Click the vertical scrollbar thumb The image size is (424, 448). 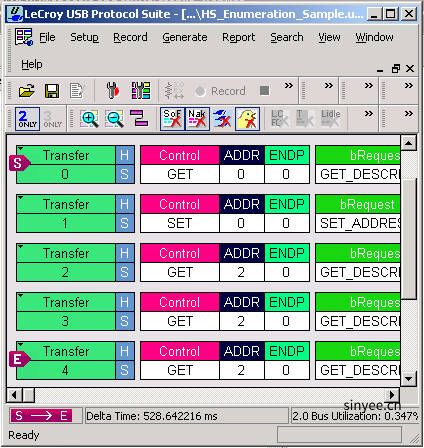coord(409,239)
